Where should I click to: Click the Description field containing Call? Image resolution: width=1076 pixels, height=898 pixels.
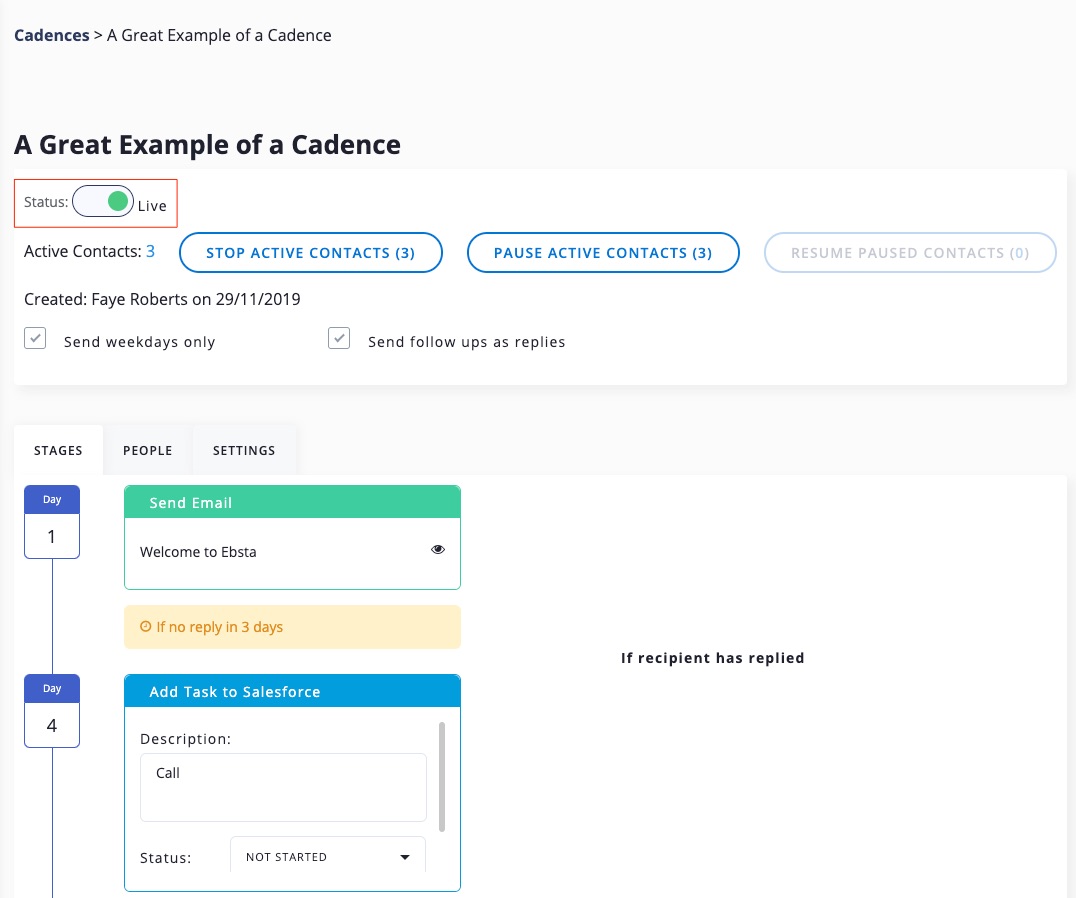(283, 787)
